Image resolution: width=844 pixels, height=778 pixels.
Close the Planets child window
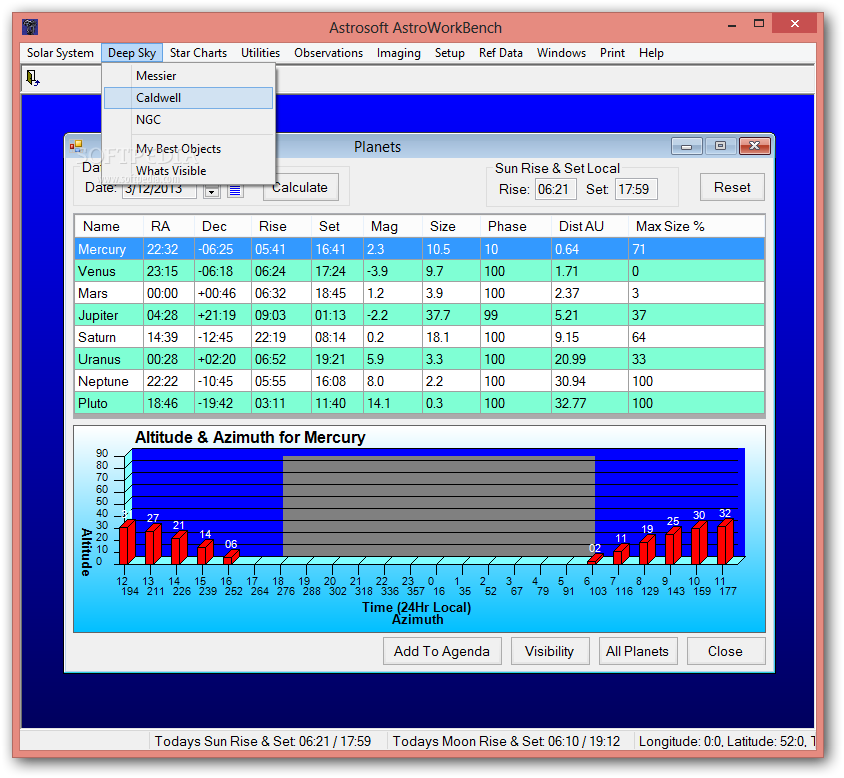coord(755,146)
